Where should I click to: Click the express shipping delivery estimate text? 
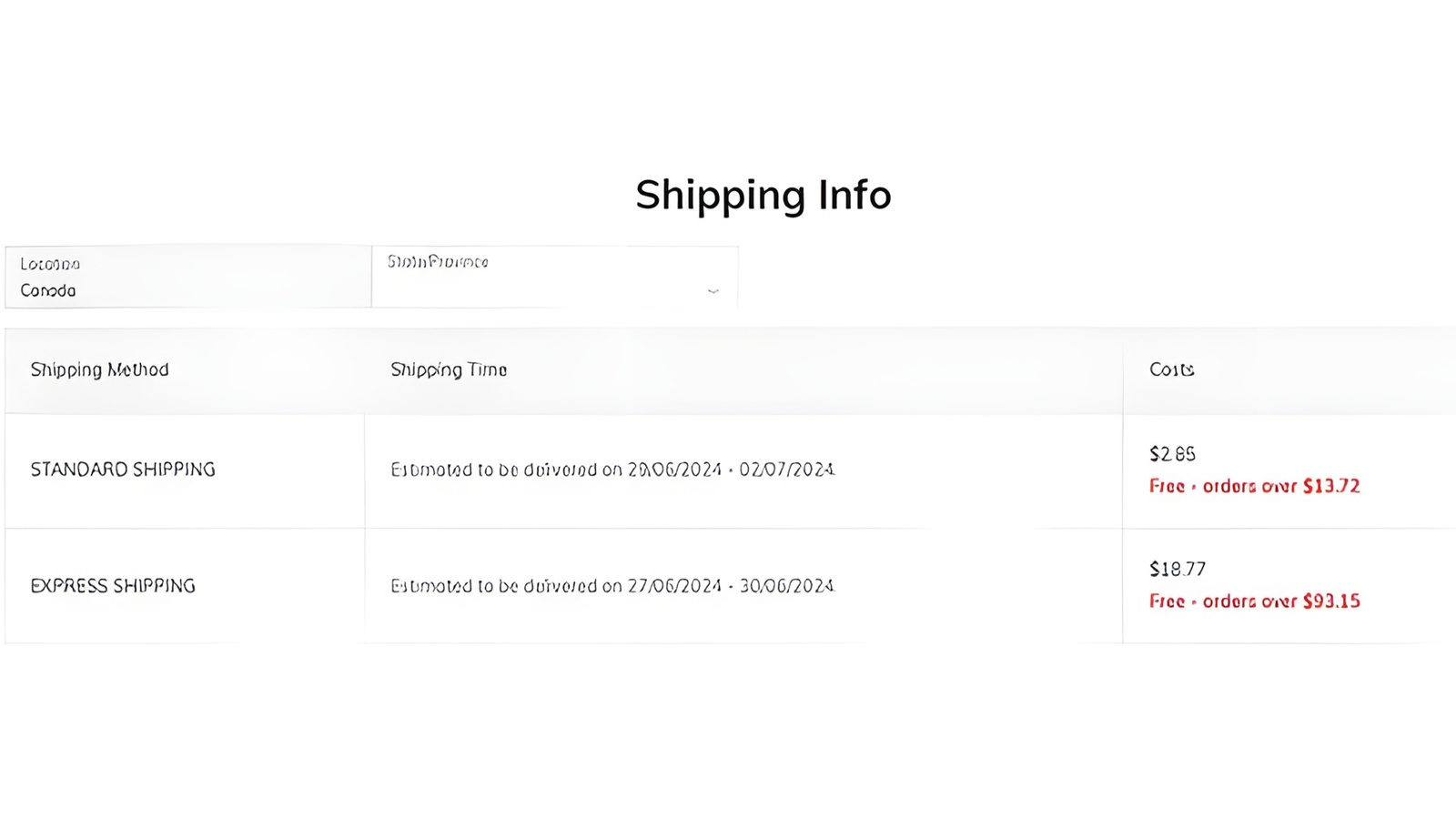pos(612,586)
